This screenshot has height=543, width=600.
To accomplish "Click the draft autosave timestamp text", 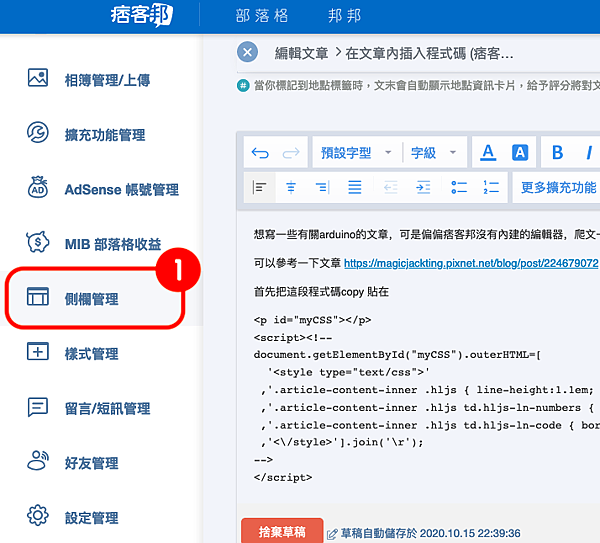I will (x=430, y=533).
